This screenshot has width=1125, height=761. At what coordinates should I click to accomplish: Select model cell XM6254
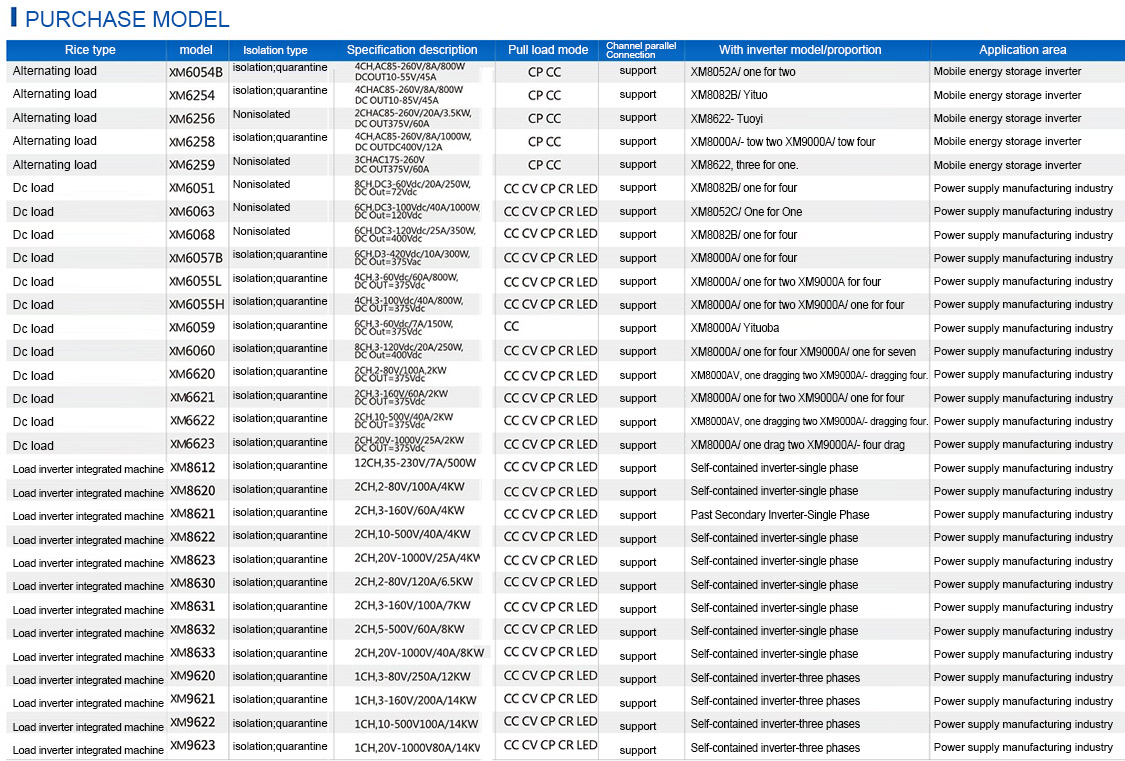pyautogui.click(x=192, y=95)
